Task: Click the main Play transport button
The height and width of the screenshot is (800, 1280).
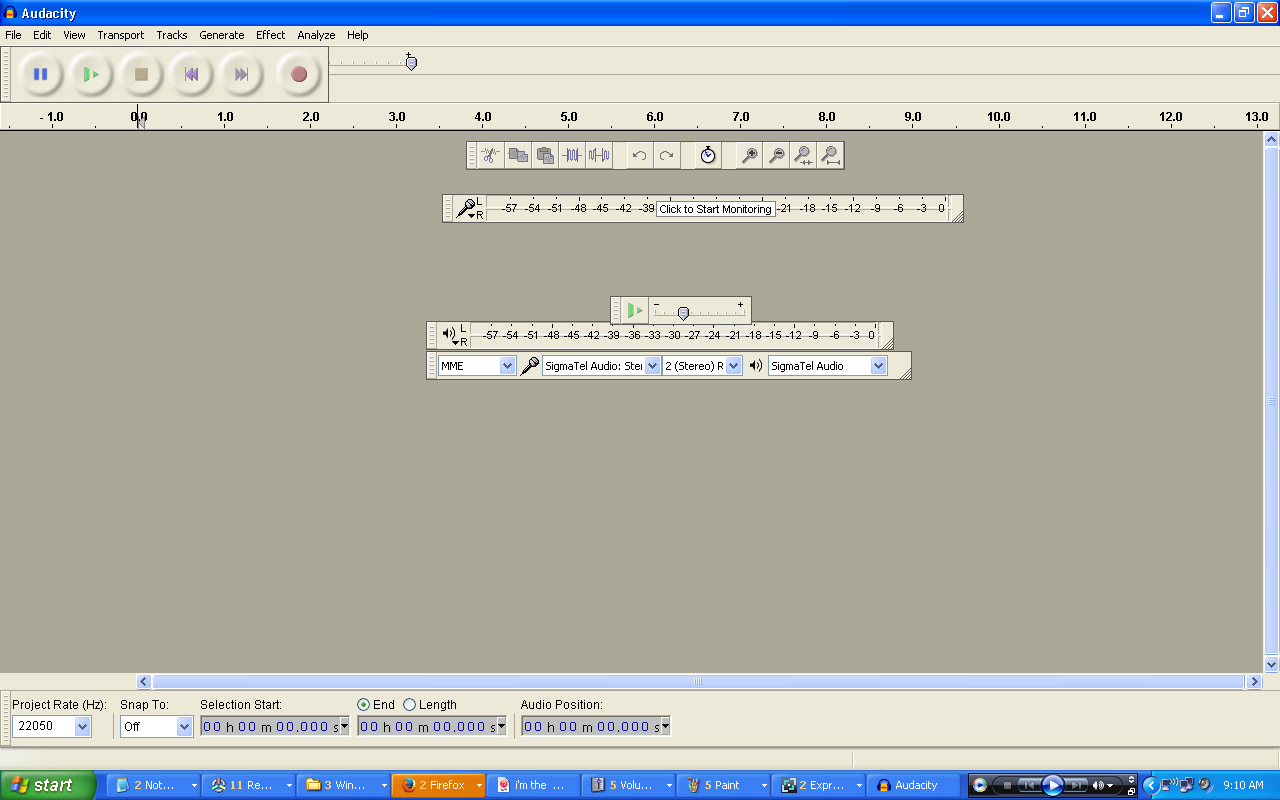Action: click(x=91, y=74)
